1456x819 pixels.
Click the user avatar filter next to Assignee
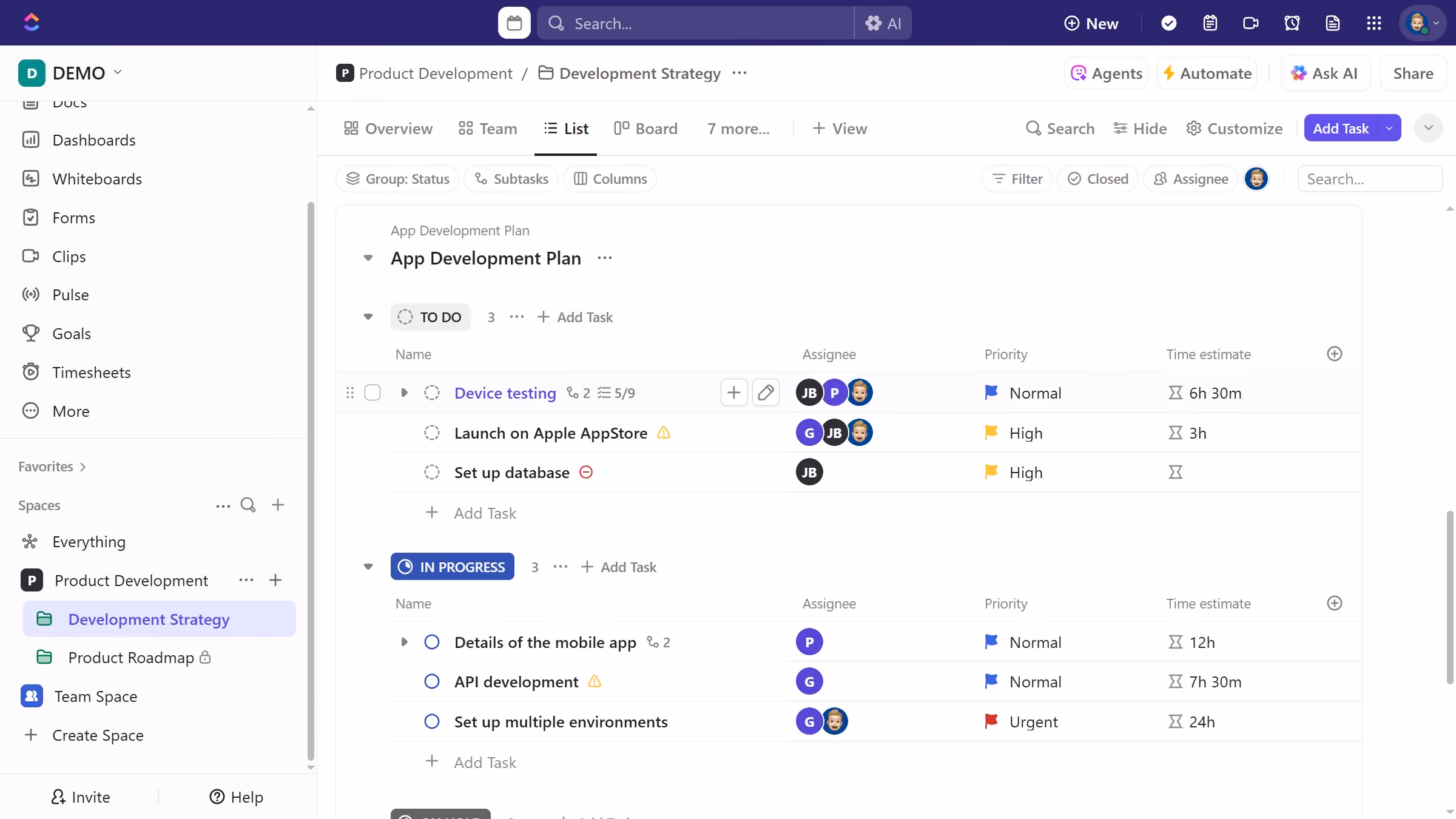coord(1256,178)
